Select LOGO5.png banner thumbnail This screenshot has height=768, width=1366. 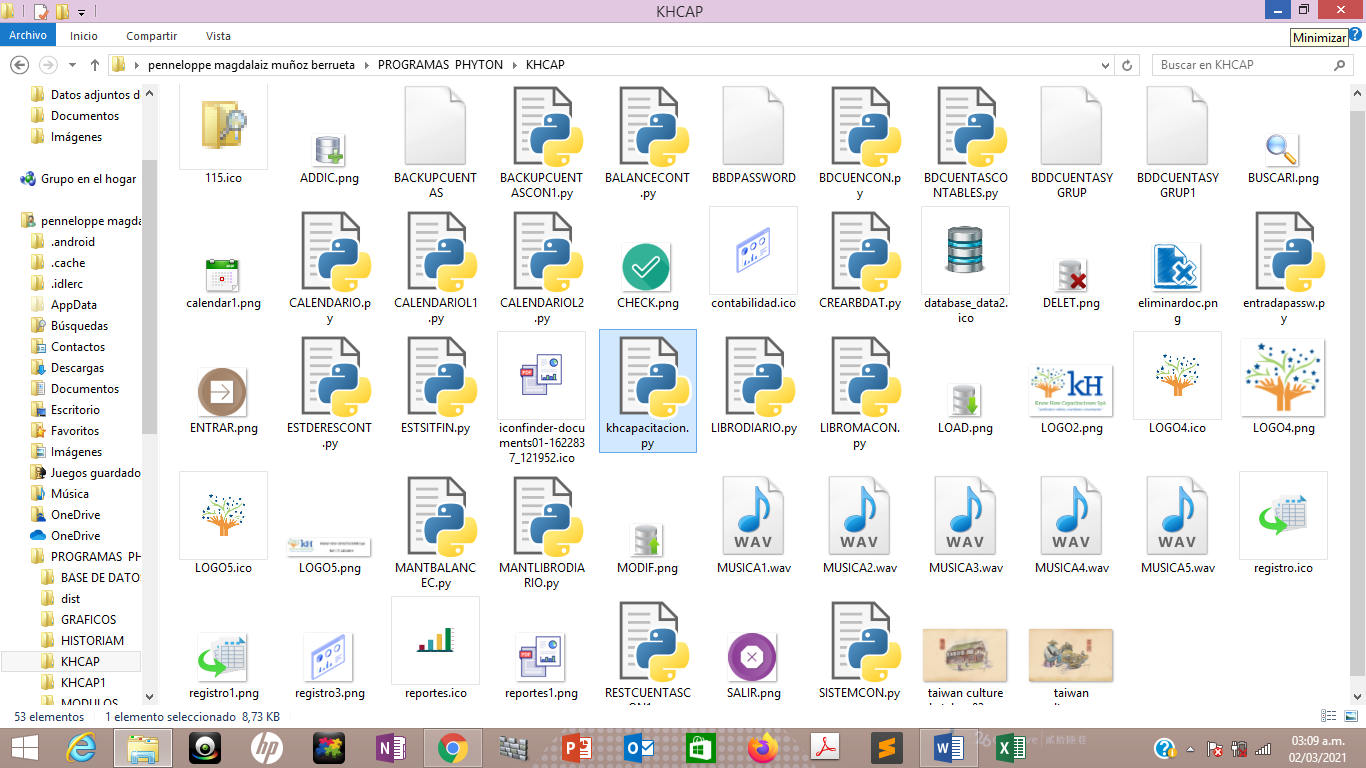(329, 546)
